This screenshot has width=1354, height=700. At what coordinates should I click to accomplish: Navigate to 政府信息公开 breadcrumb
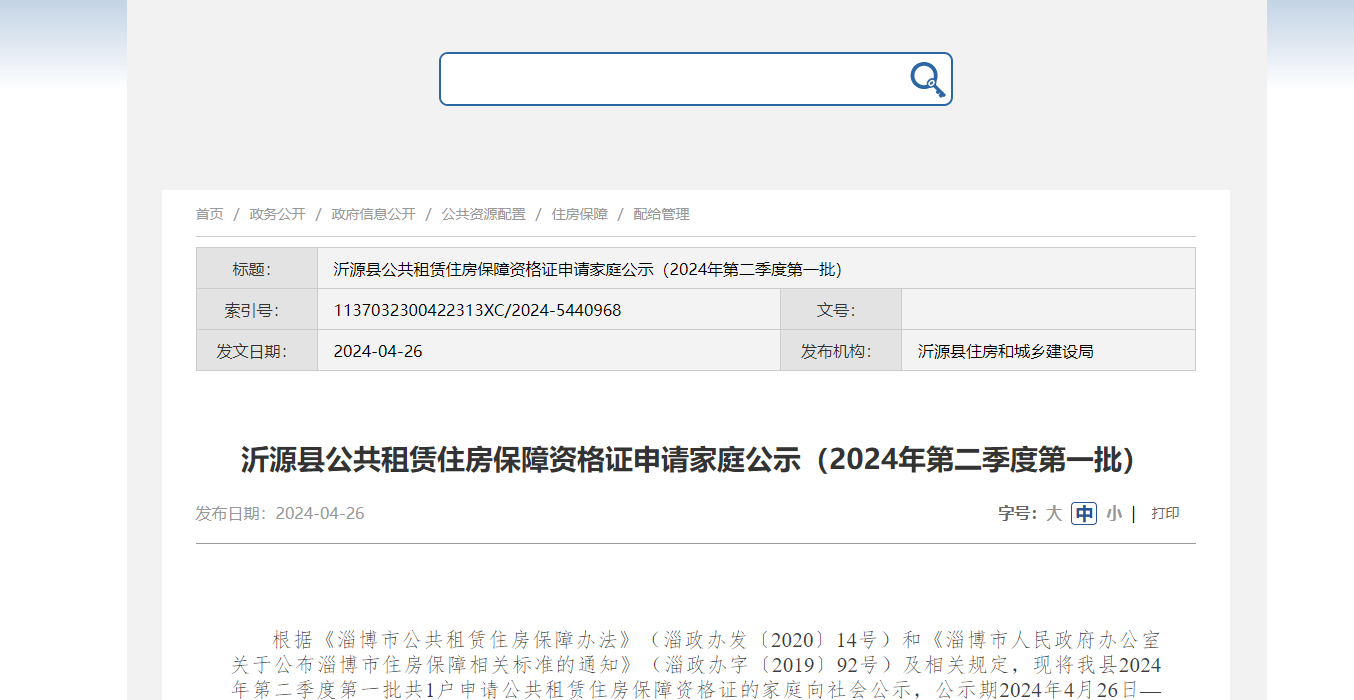[373, 214]
